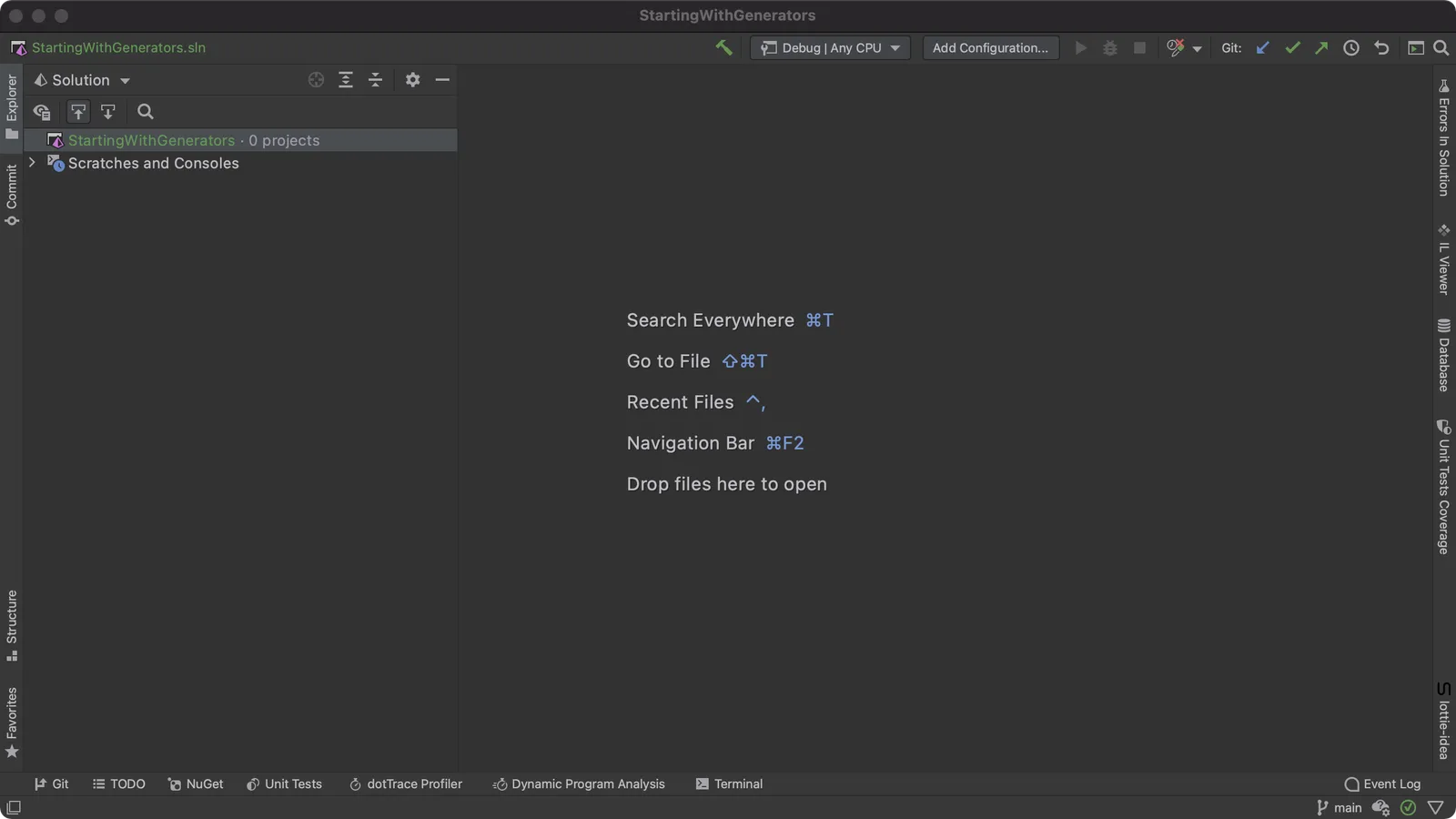
Task: Open the Structure tool window tab
Action: tap(12, 625)
